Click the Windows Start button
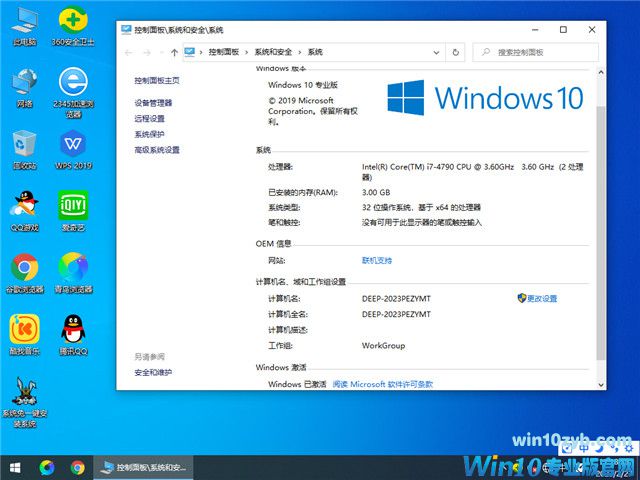The image size is (640, 480). [x=15, y=467]
